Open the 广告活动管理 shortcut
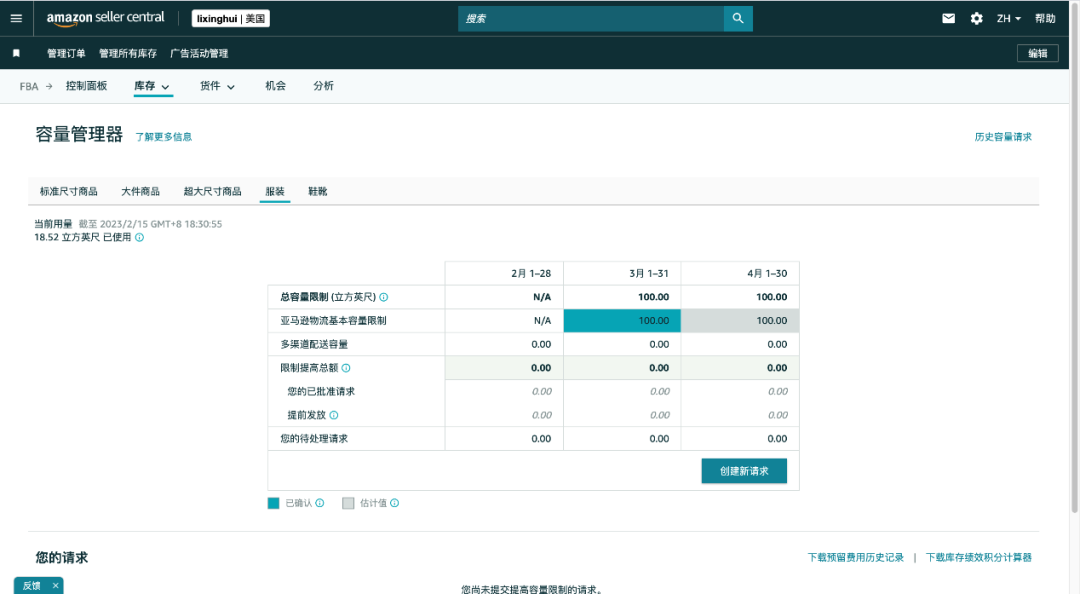The width and height of the screenshot is (1080, 594). [x=199, y=53]
